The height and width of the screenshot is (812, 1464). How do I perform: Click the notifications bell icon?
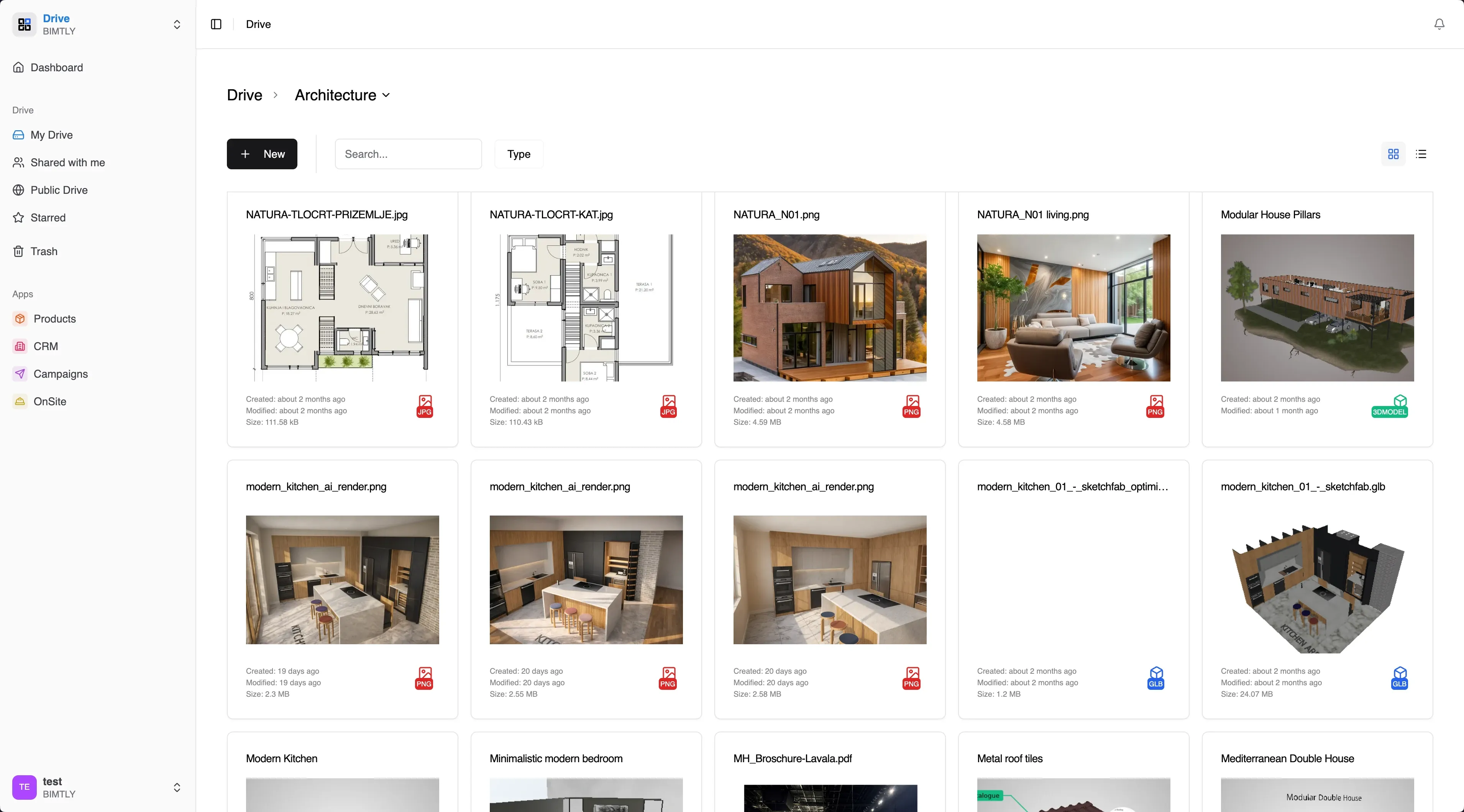[1439, 24]
